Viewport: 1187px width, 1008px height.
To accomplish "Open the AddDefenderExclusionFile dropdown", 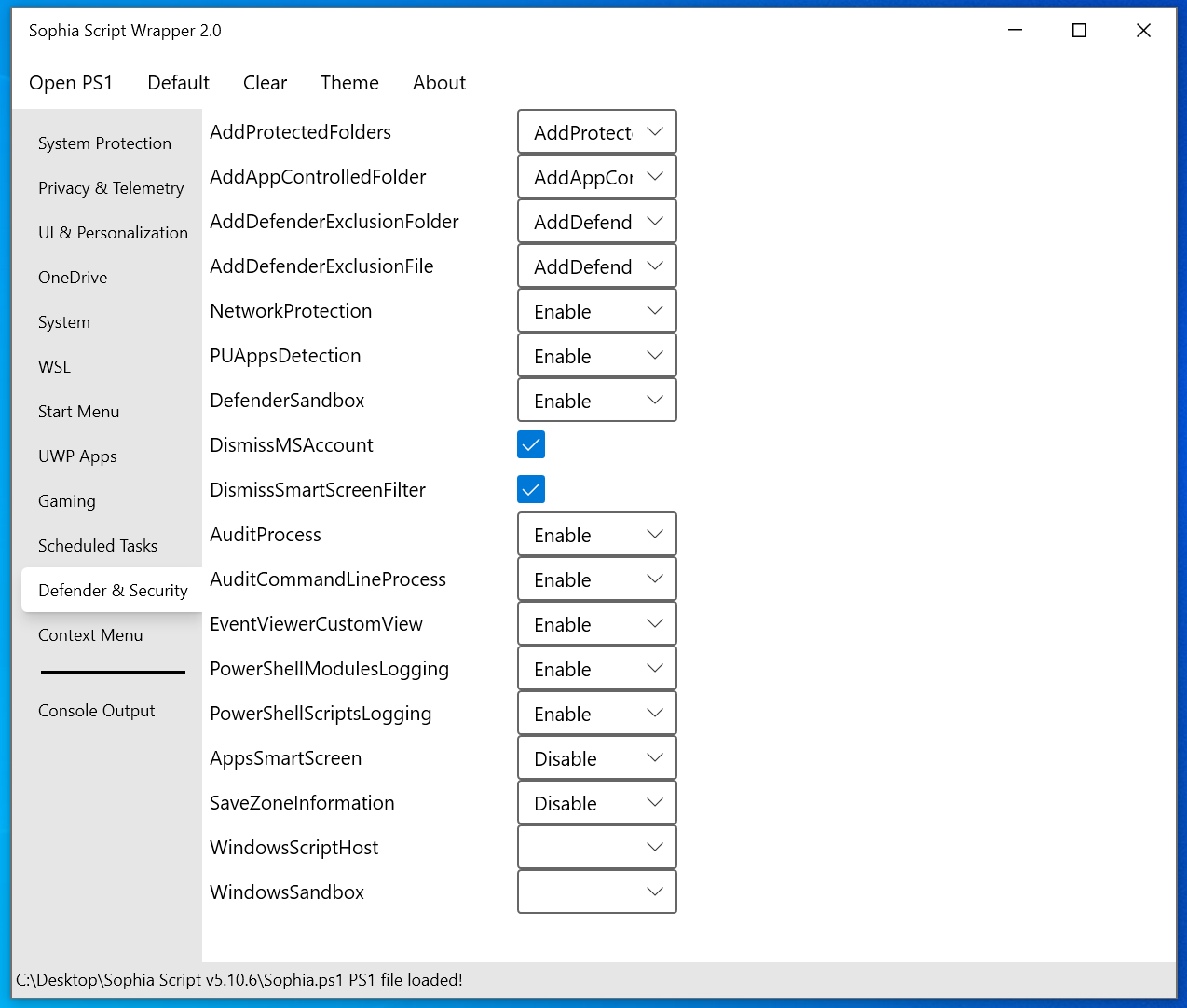I will [x=597, y=266].
